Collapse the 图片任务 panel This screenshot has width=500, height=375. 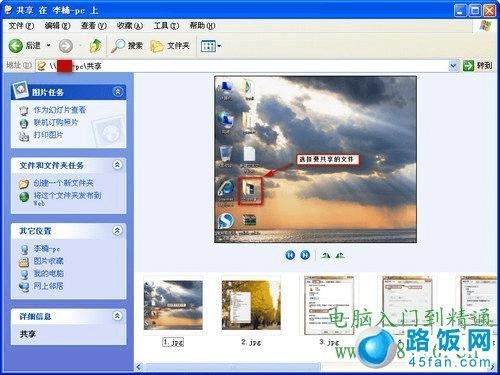tap(117, 91)
